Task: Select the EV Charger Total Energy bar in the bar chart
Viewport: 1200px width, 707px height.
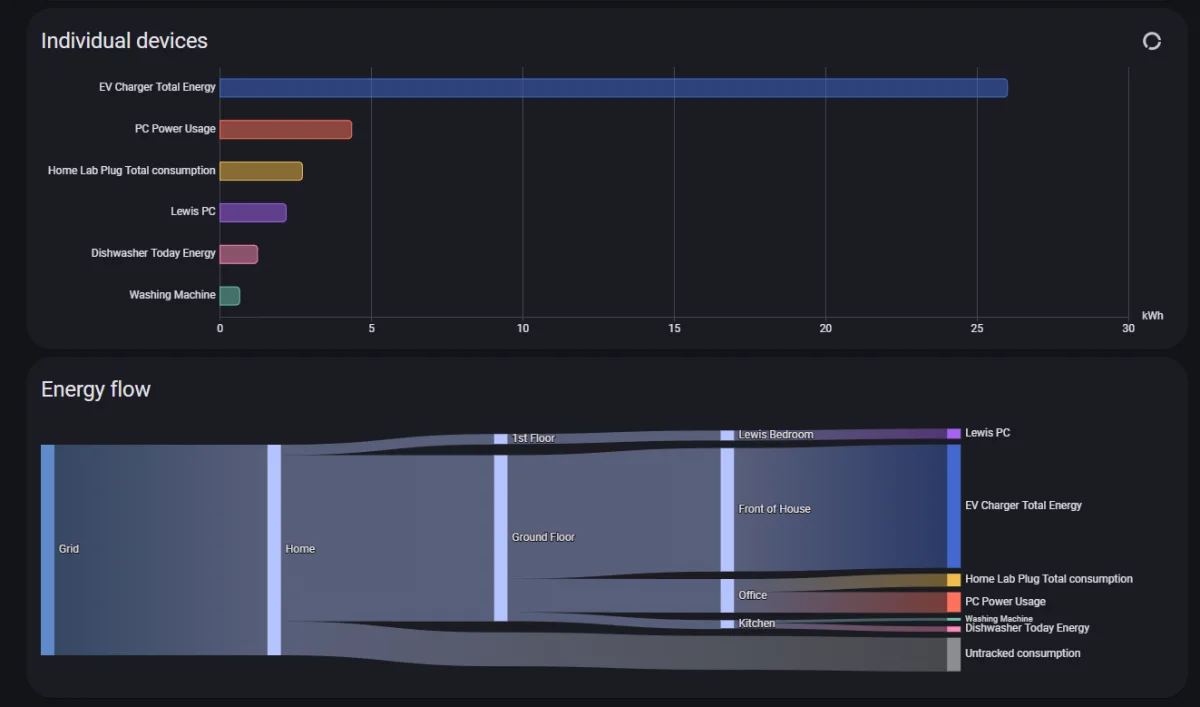Action: pos(614,88)
